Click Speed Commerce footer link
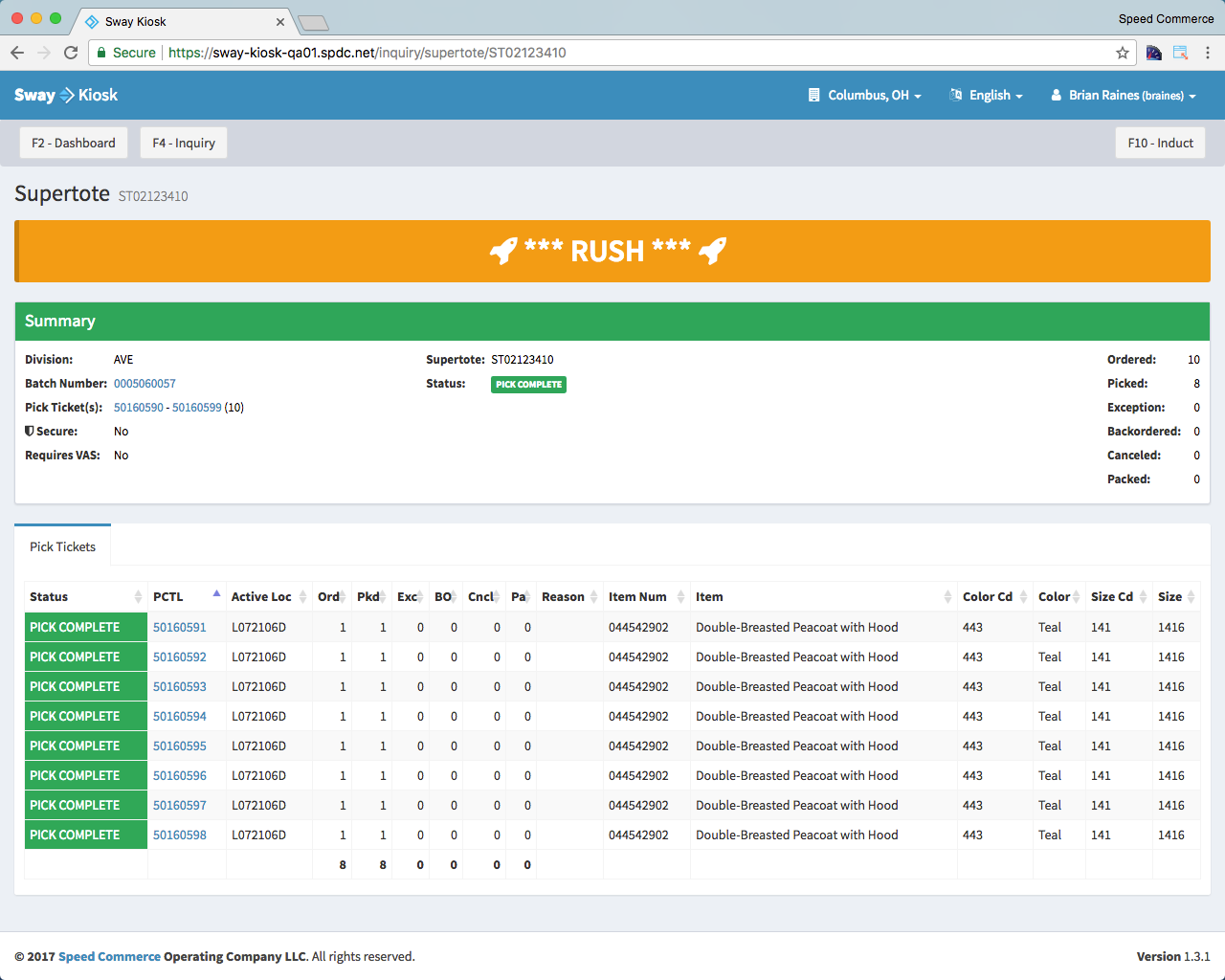Viewport: 1225px width, 980px height. tap(109, 956)
